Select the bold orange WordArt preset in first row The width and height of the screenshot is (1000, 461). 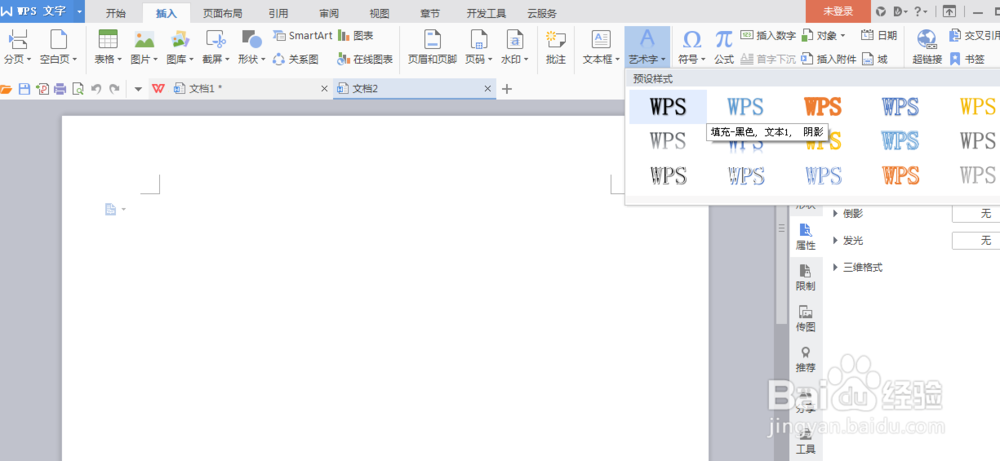(823, 106)
